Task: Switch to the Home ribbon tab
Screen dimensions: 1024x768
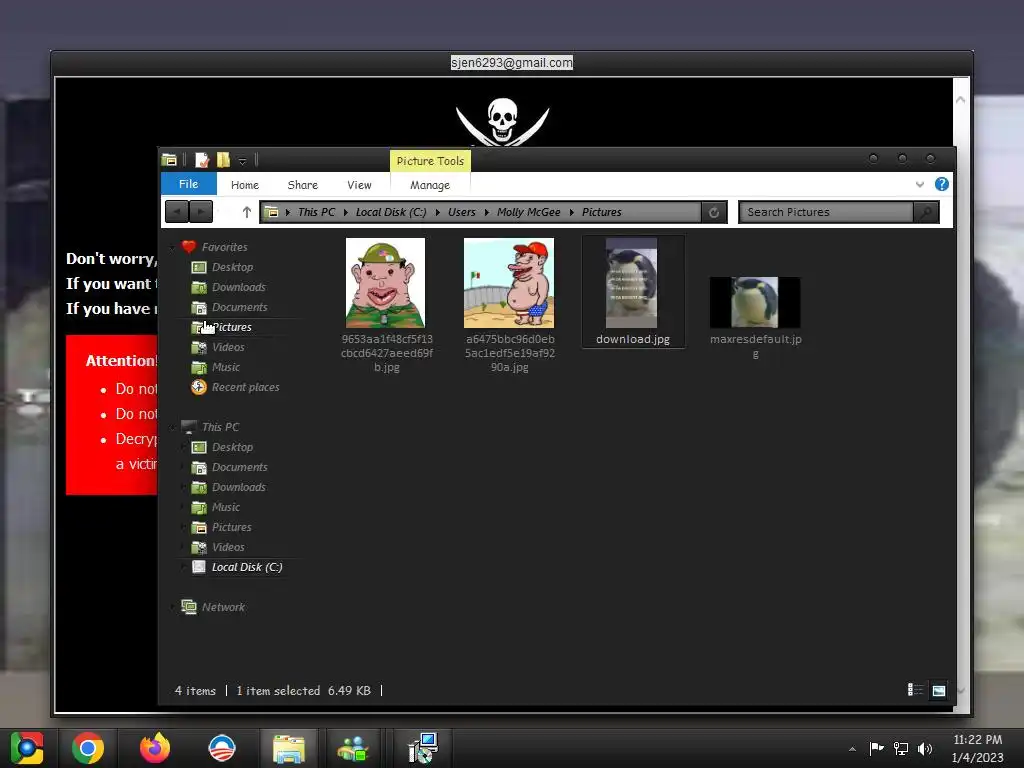Action: click(245, 185)
